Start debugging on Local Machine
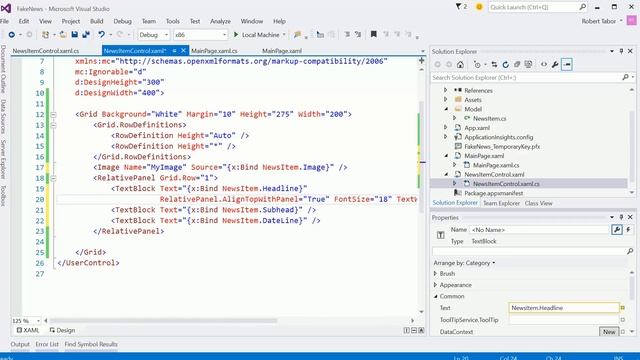 tap(259, 35)
